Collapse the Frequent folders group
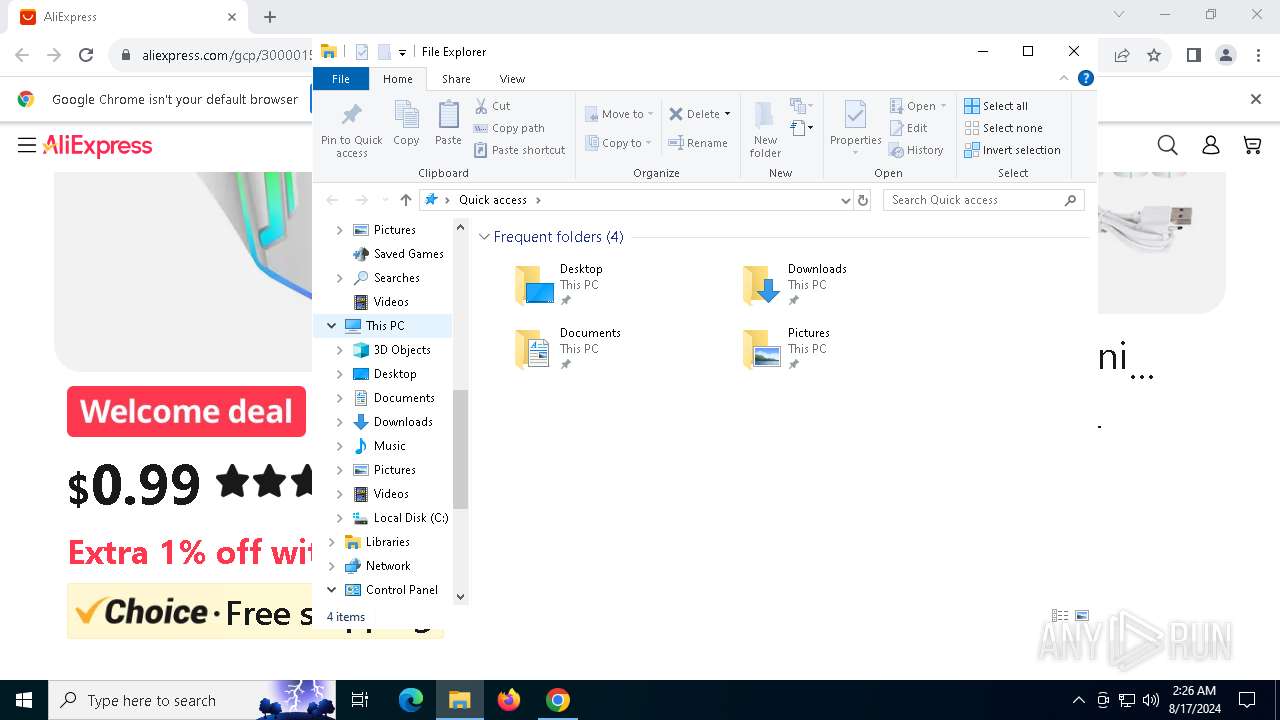The image size is (1280, 720). point(484,237)
